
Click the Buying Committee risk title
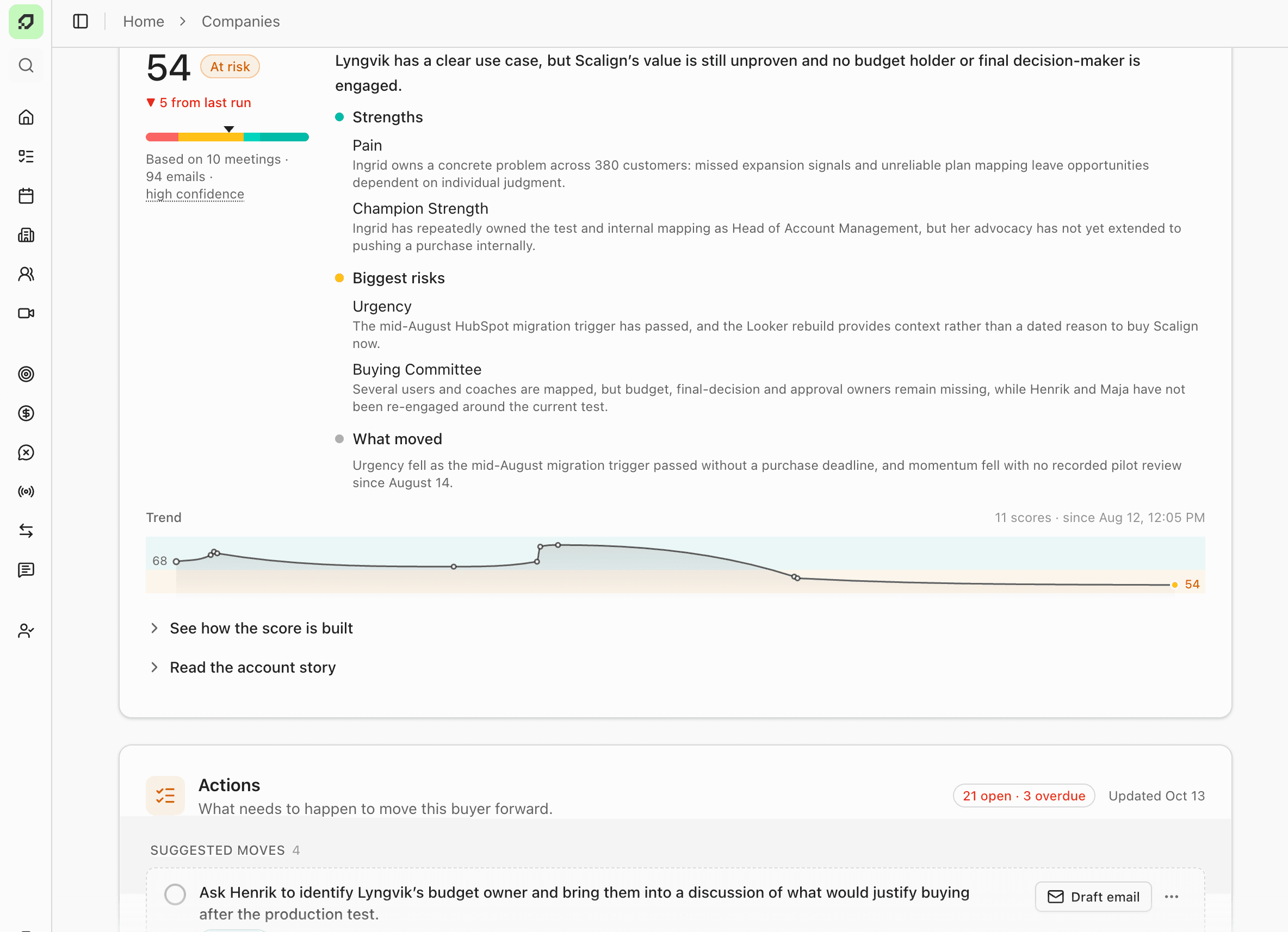pos(417,370)
